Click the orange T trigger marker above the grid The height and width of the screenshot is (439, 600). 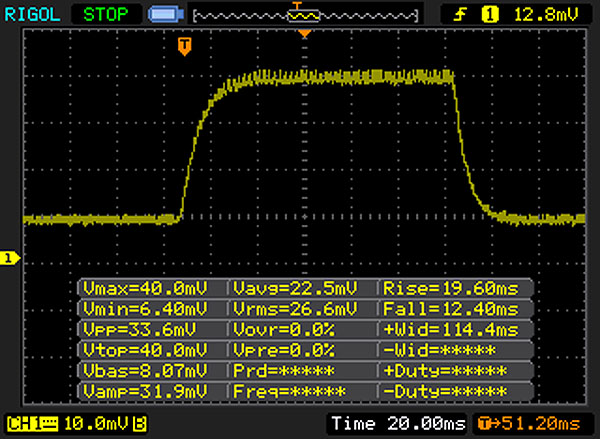[184, 46]
